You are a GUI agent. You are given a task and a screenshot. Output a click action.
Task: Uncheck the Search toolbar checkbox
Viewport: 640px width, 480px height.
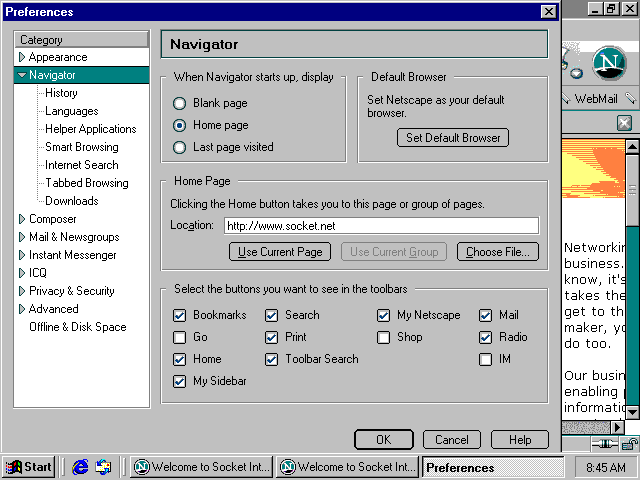271,315
